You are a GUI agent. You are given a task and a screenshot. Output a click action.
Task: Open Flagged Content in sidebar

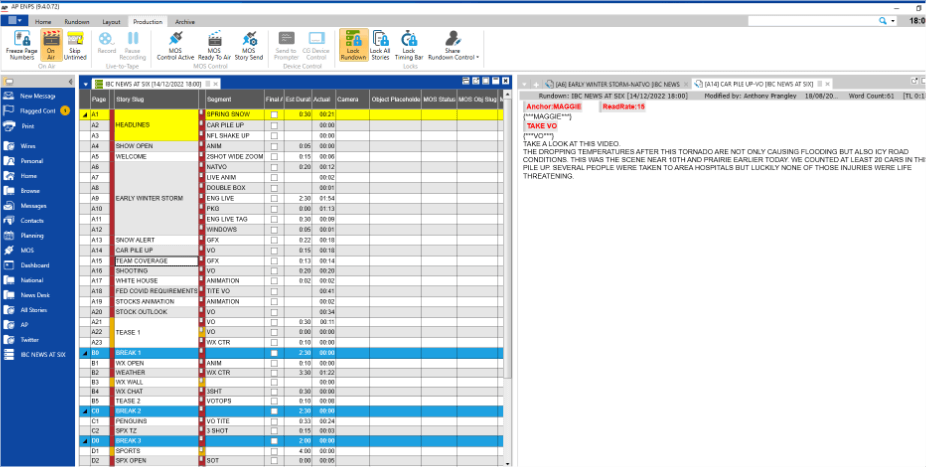tap(37, 110)
